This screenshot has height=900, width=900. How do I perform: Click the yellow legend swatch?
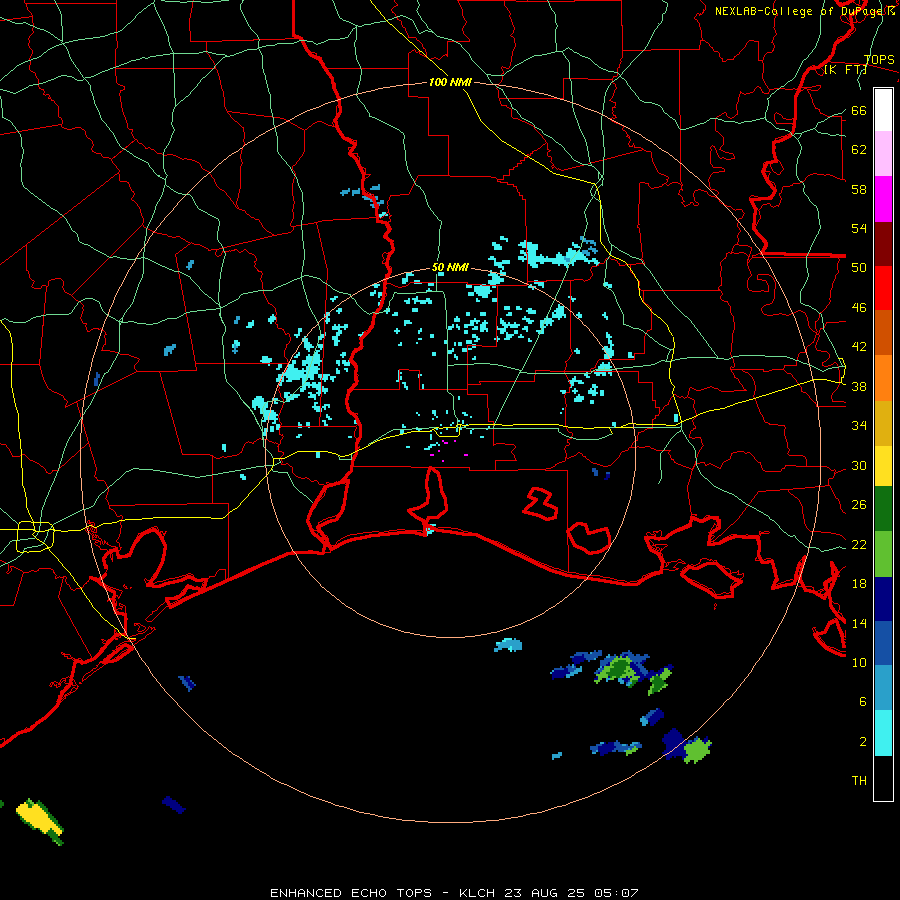(883, 466)
